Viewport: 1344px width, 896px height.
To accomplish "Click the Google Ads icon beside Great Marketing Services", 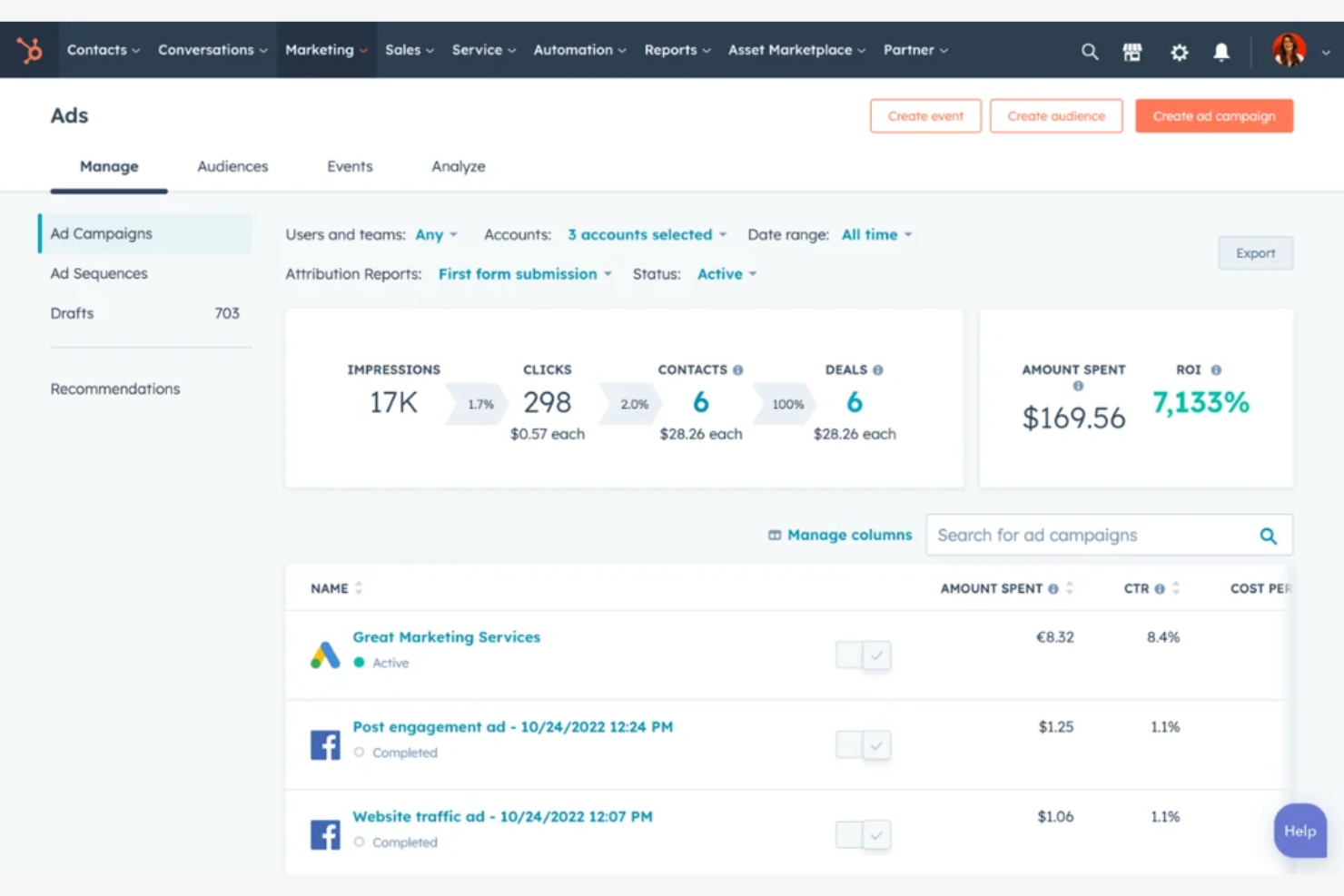I will click(x=324, y=652).
